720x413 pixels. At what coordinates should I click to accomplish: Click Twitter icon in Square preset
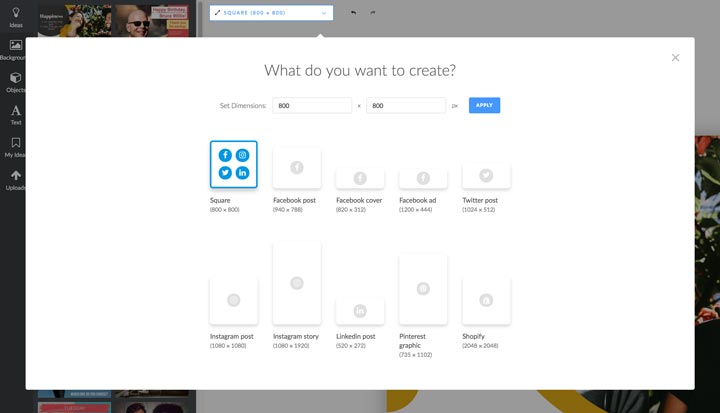tap(225, 173)
